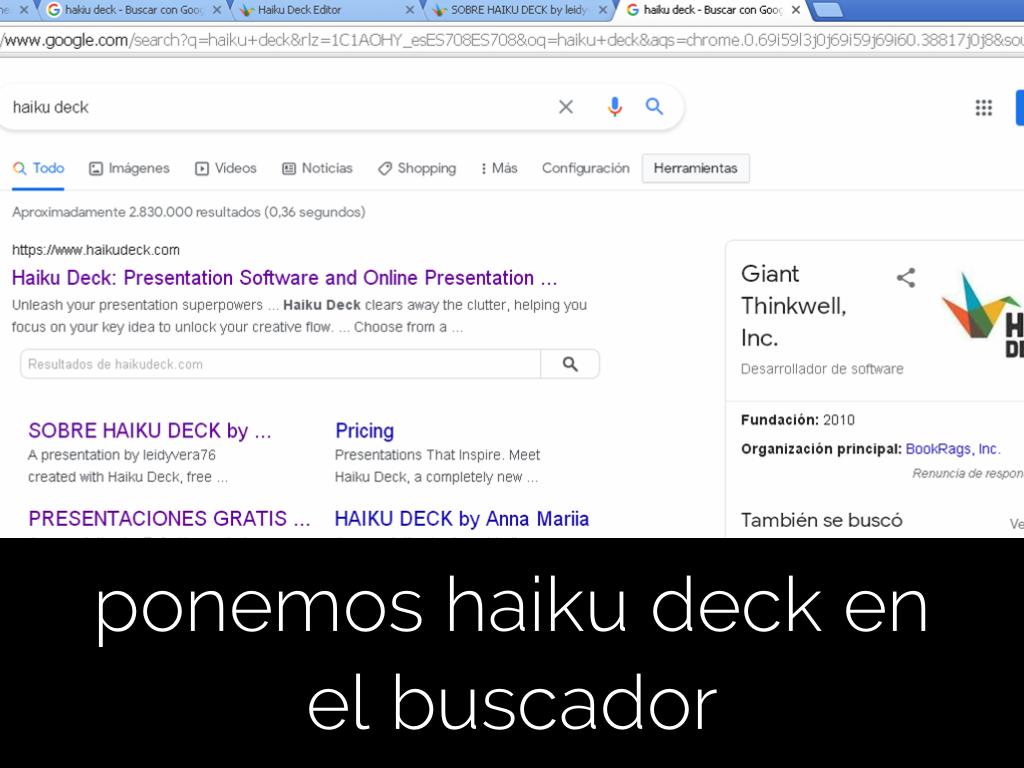Click the Herramientas button
Viewport: 1024px width, 768px height.
click(x=695, y=168)
